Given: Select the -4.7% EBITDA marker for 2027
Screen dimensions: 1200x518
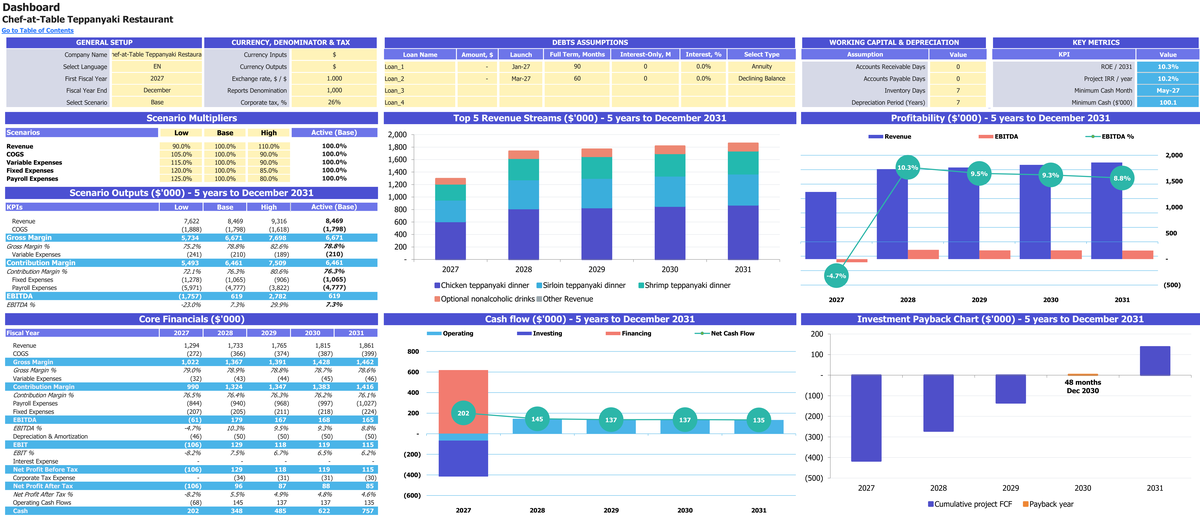Looking at the screenshot, I should pos(836,275).
